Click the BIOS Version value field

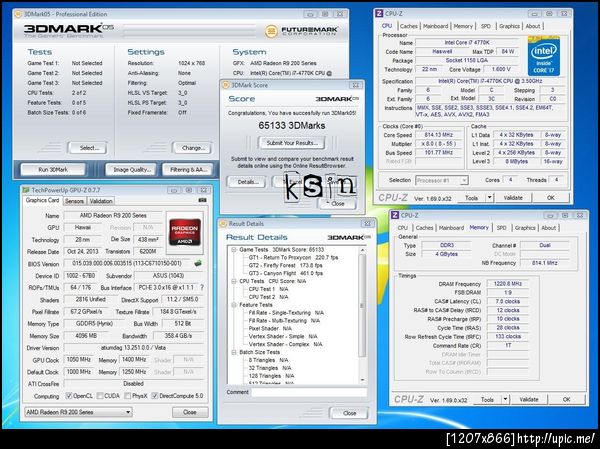tap(128, 263)
